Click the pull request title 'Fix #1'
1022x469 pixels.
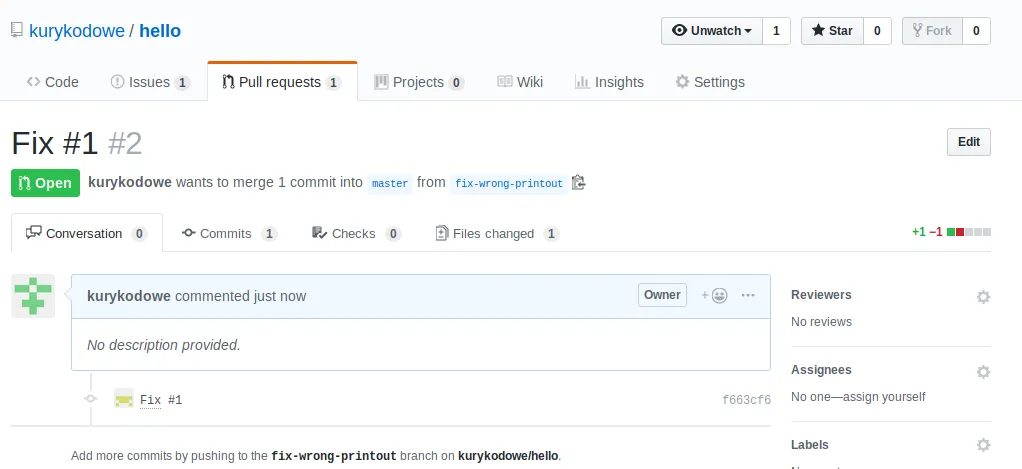click(55, 143)
